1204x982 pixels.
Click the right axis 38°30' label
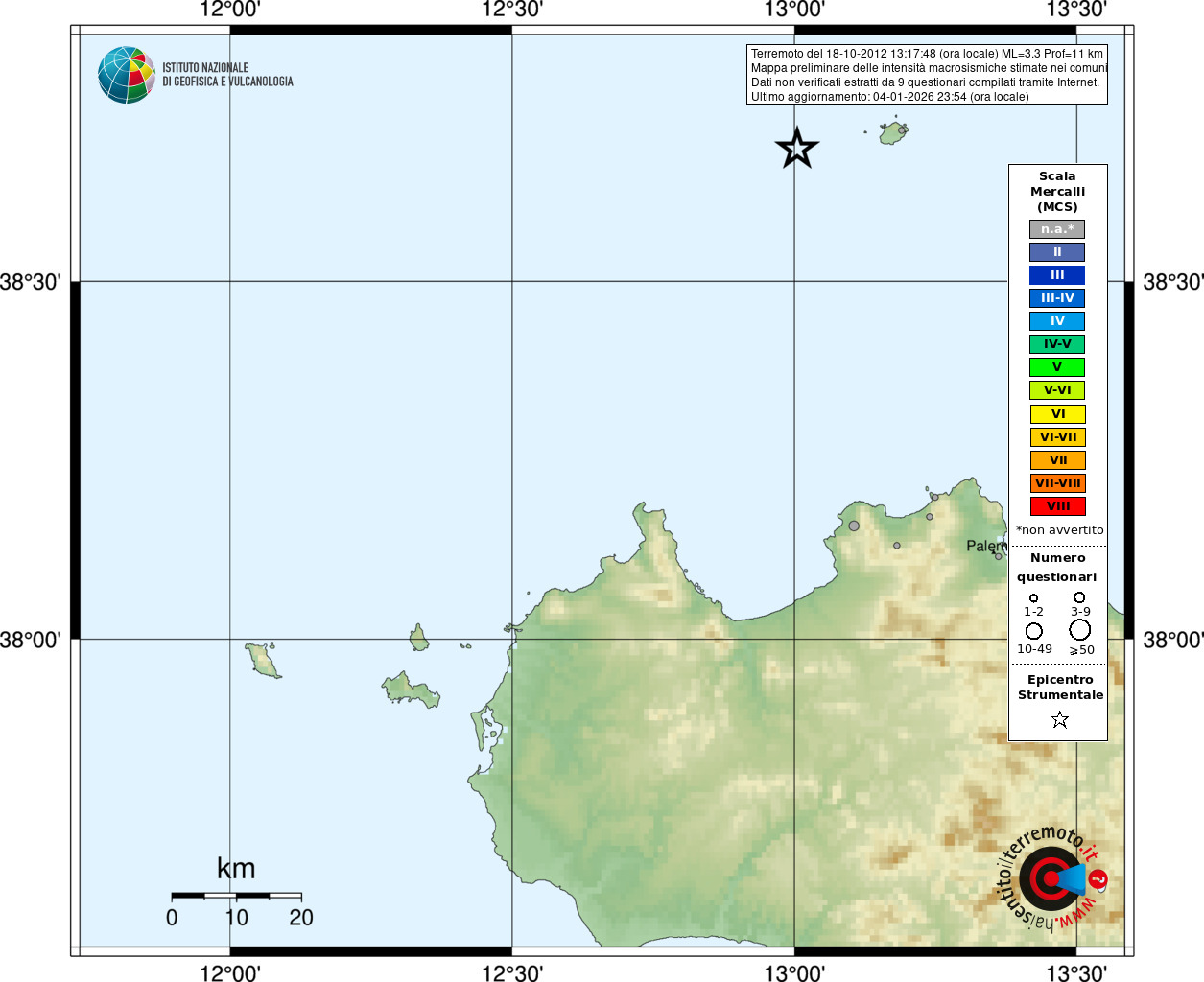click(1173, 282)
